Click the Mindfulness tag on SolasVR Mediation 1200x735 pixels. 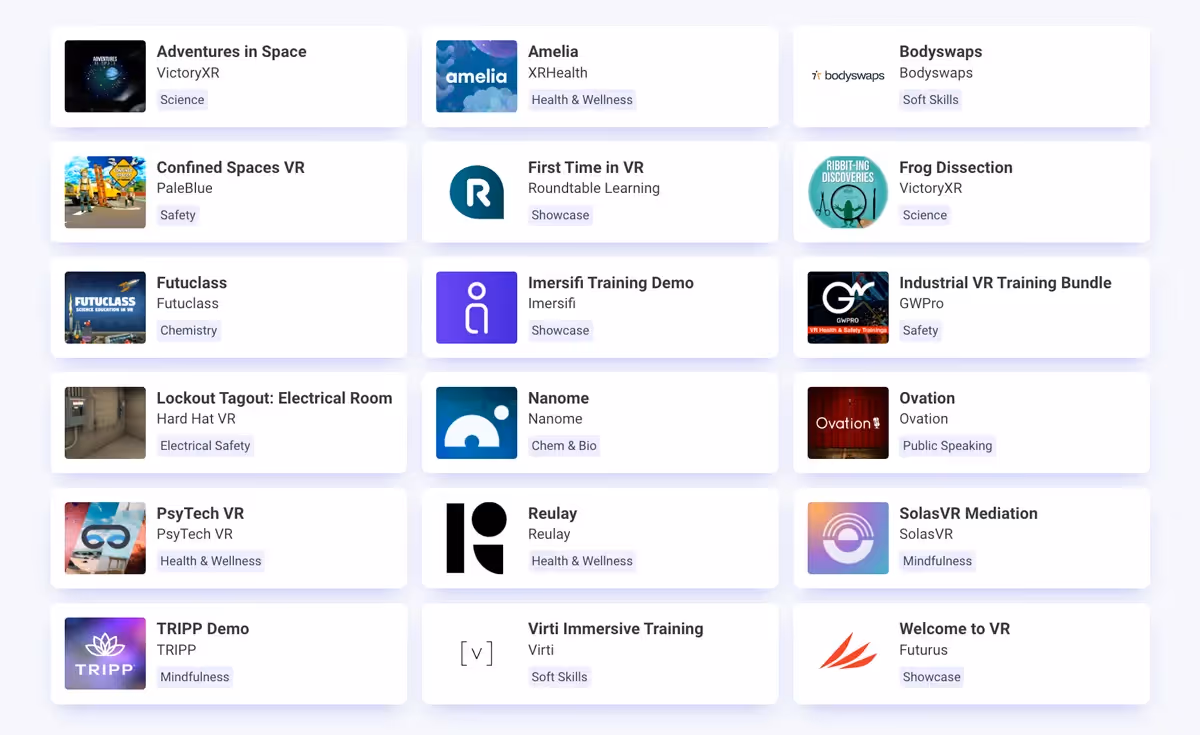tap(937, 561)
